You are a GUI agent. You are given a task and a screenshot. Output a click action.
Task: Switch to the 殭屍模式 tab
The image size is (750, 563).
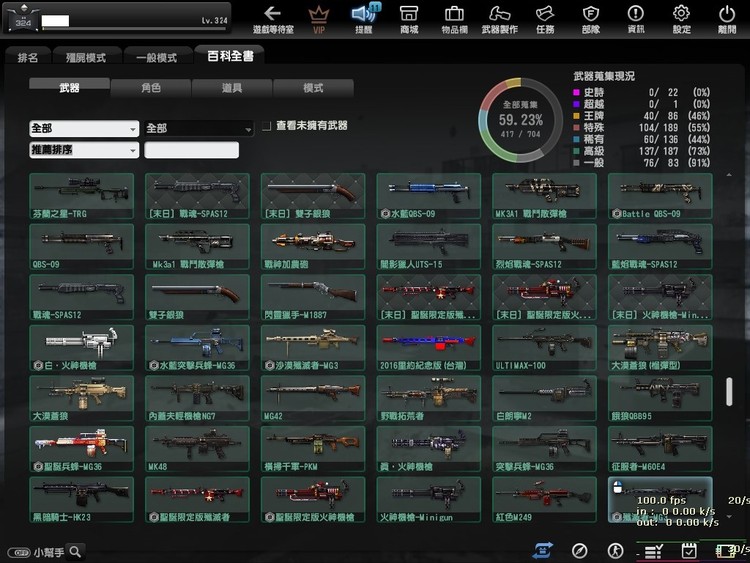[86, 57]
